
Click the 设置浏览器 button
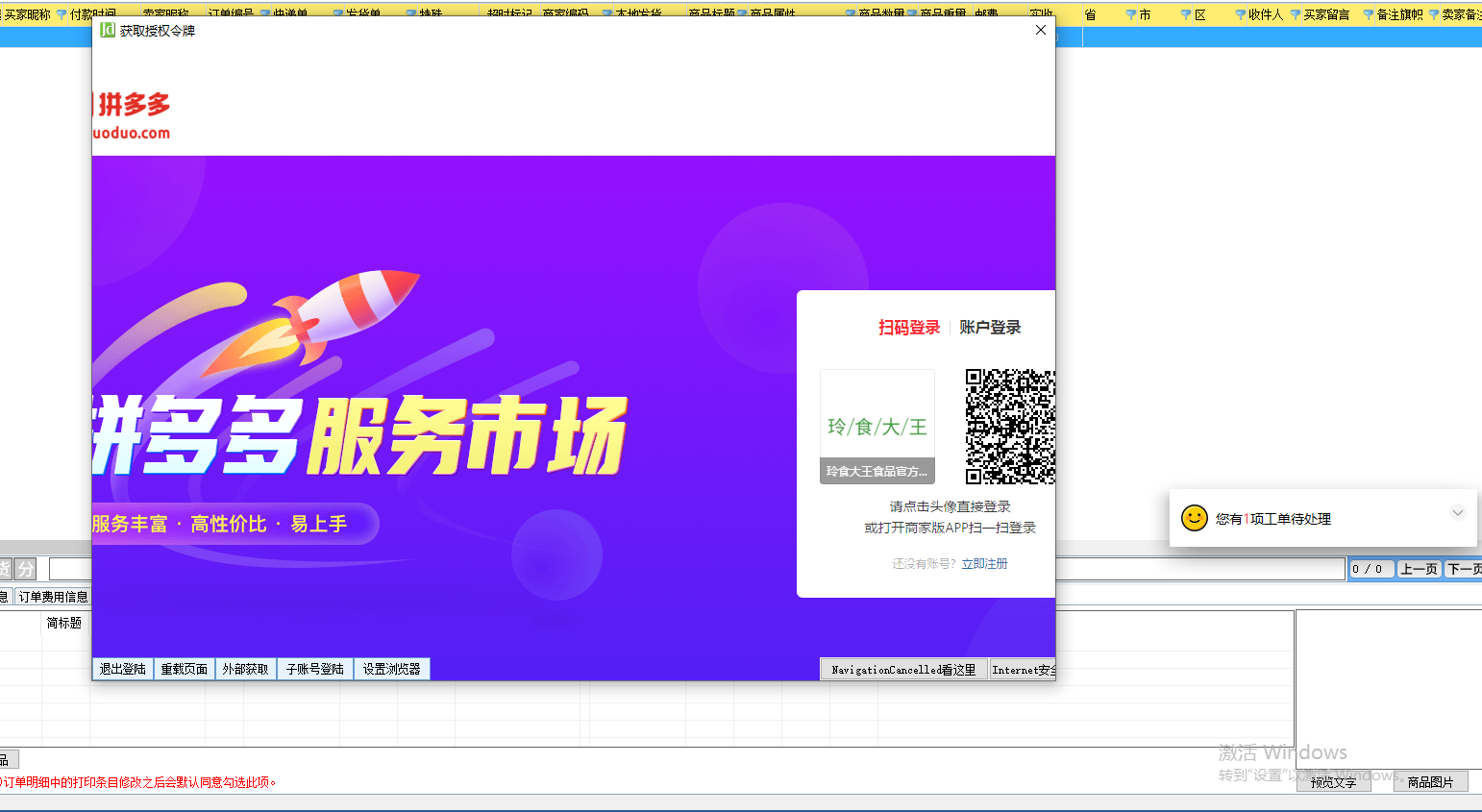tap(392, 669)
